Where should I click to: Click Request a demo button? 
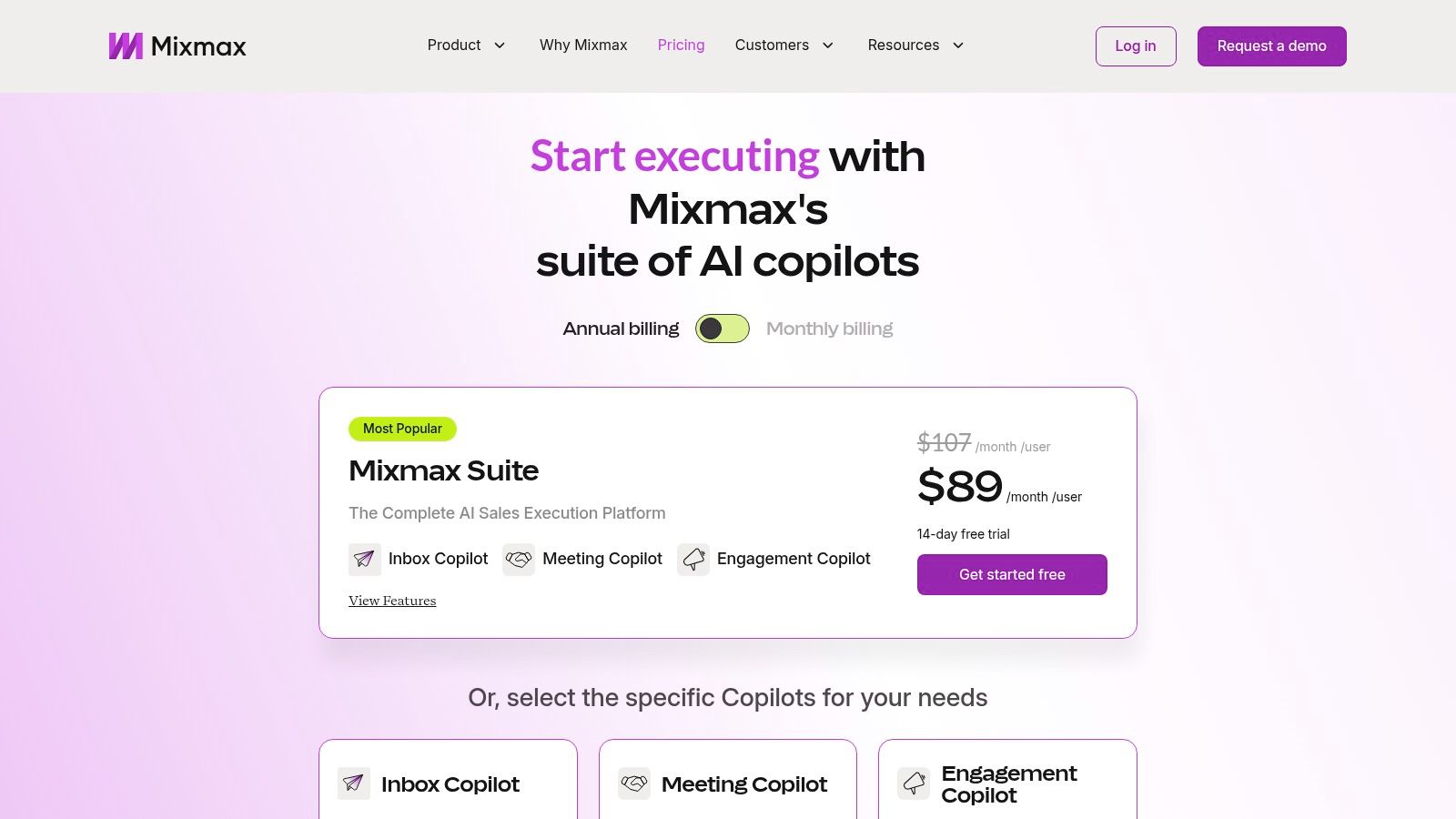pyautogui.click(x=1271, y=46)
